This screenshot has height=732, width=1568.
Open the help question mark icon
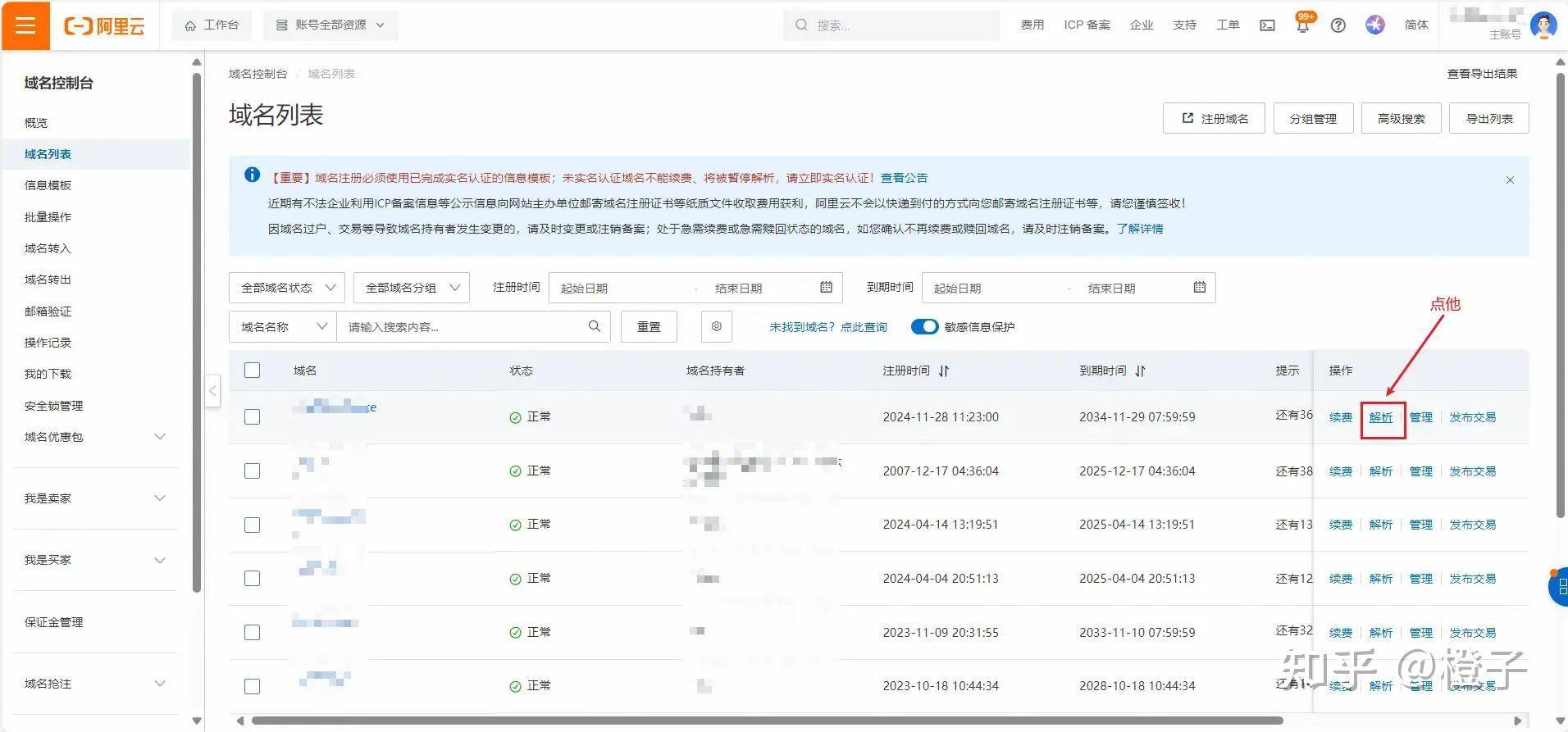1338,25
